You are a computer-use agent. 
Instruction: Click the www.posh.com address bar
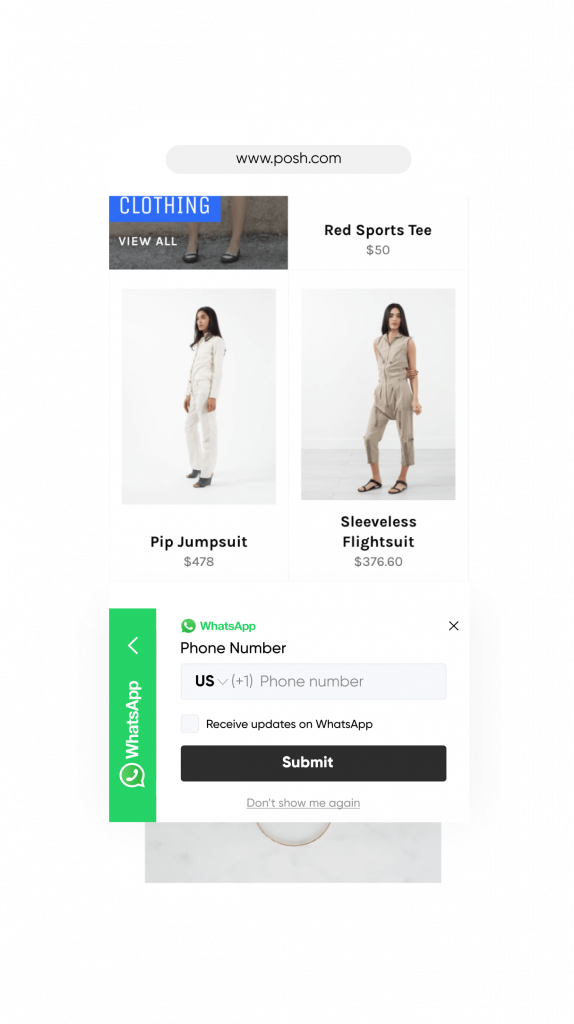pyautogui.click(x=289, y=159)
